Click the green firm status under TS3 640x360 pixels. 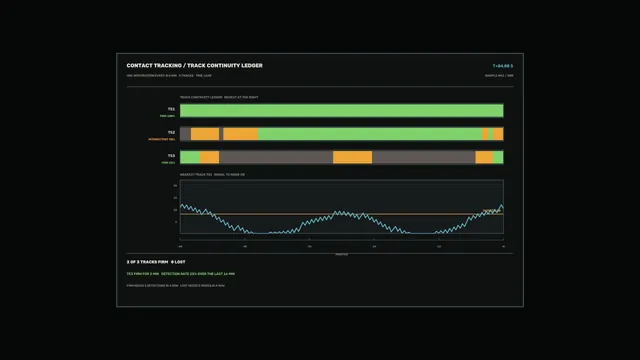click(x=168, y=162)
